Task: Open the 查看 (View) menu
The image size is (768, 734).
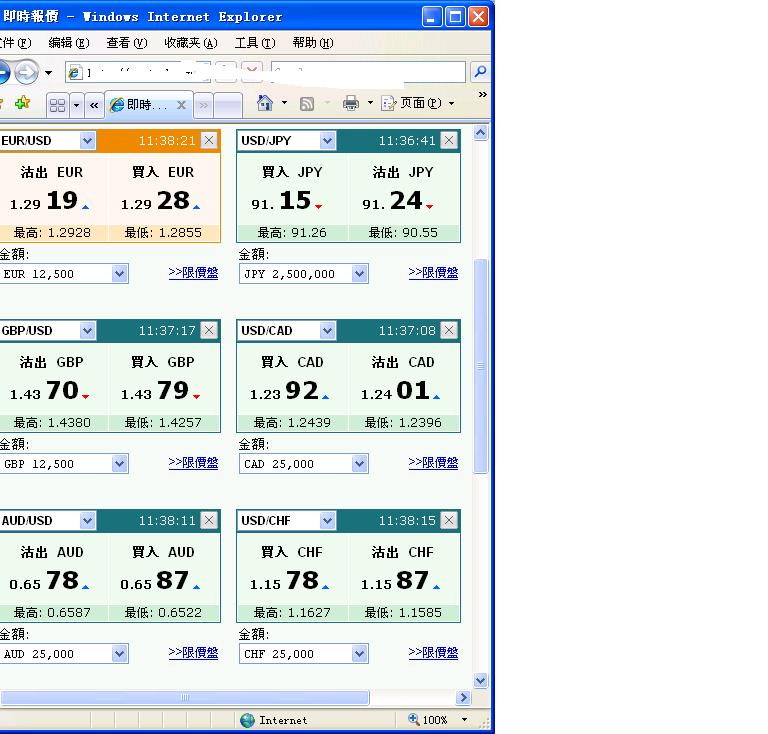Action: [x=126, y=43]
